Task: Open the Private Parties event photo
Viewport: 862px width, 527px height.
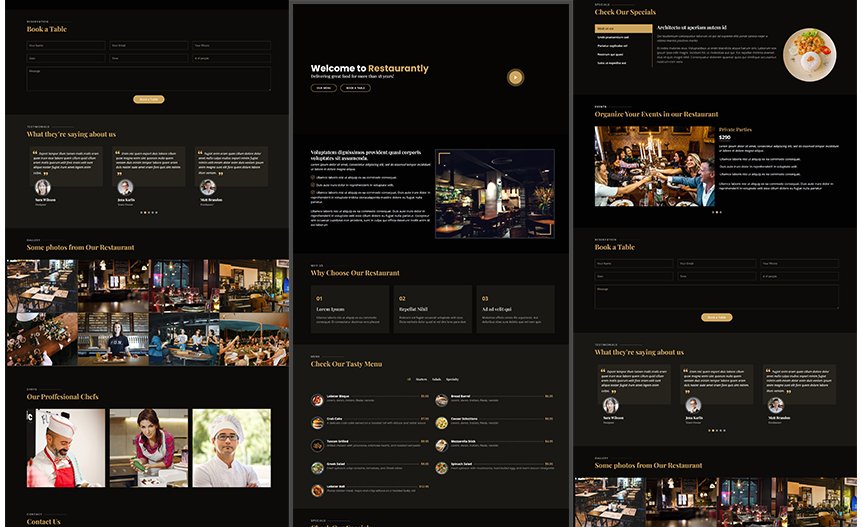Action: 655,166
